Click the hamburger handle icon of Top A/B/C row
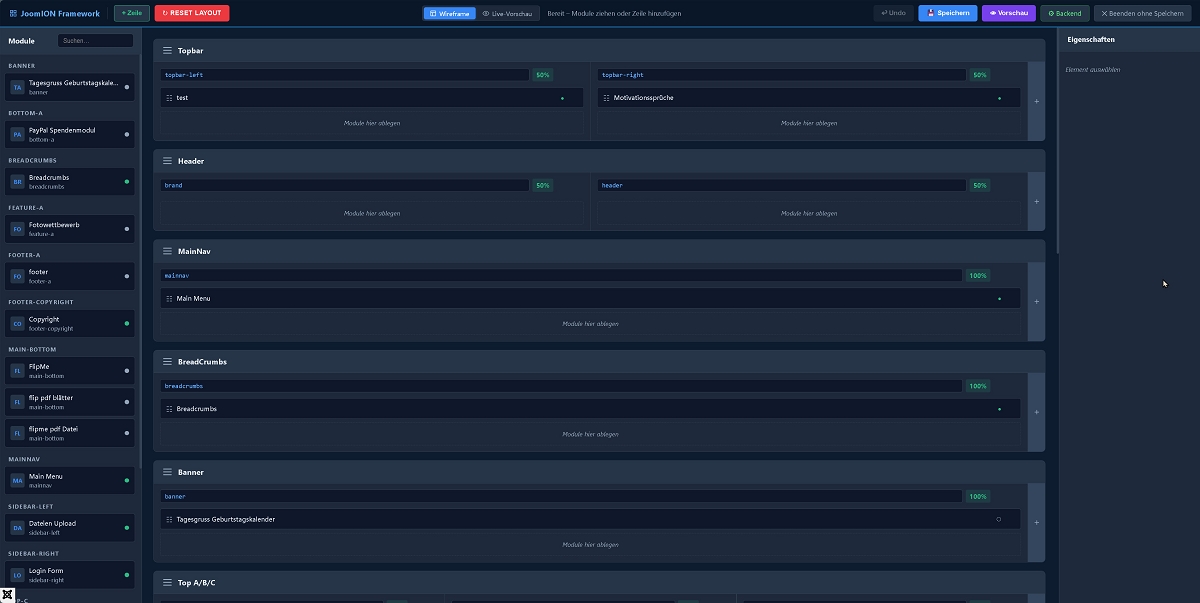The image size is (1200, 603). (168, 582)
